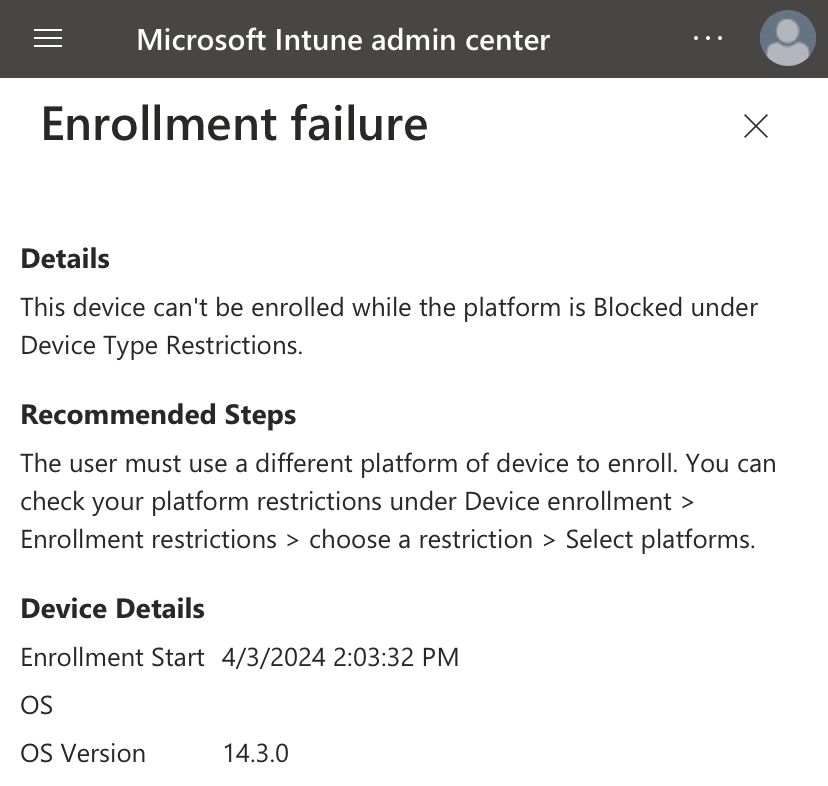Click the 'Select platforms' step text
Viewport: 828px width, 786px height.
(x=661, y=540)
